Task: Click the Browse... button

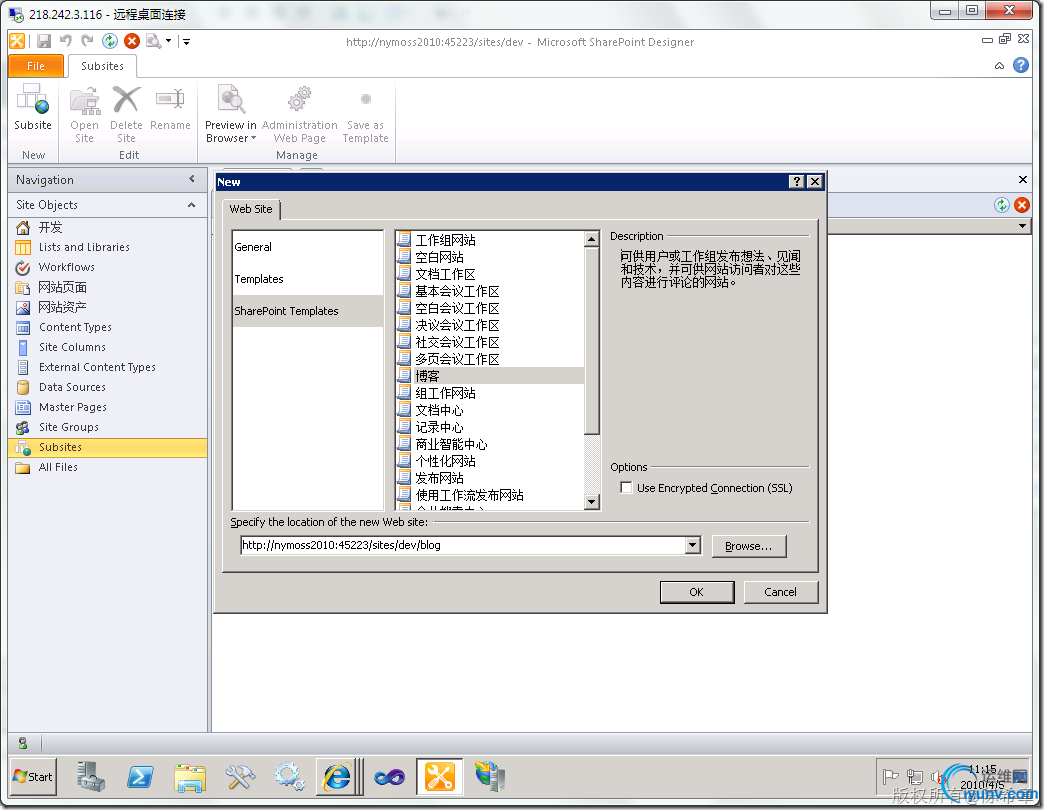Action: click(748, 546)
